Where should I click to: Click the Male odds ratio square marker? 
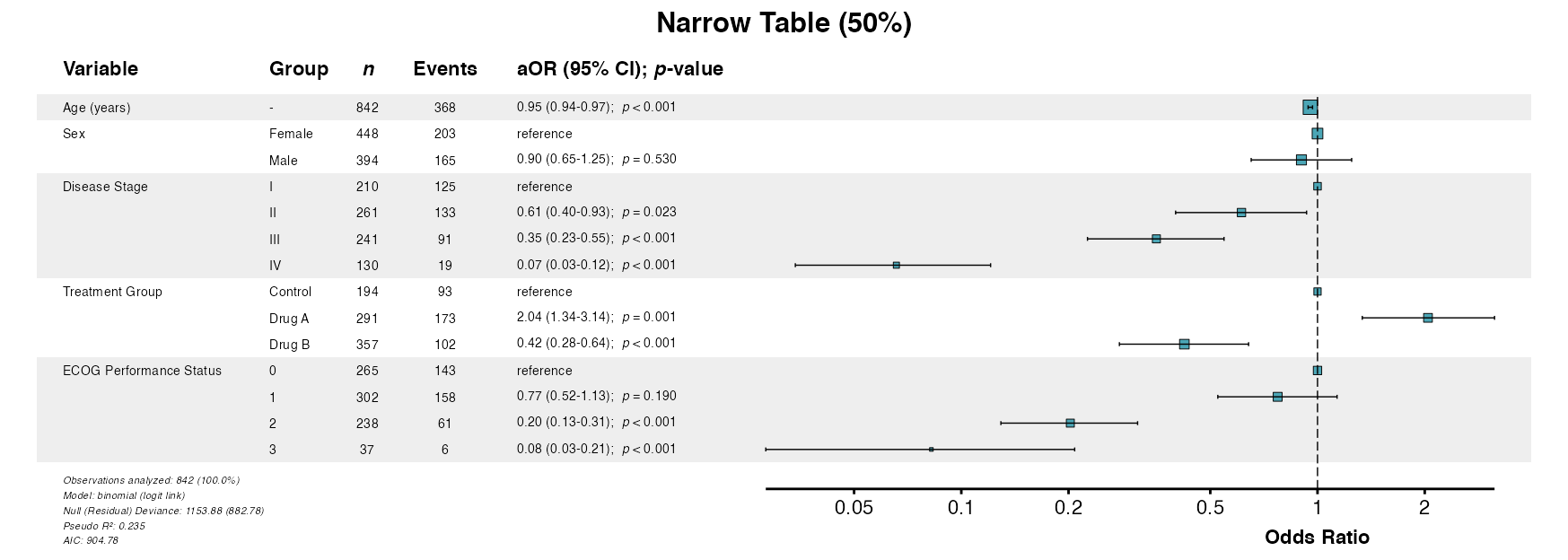(1301, 160)
